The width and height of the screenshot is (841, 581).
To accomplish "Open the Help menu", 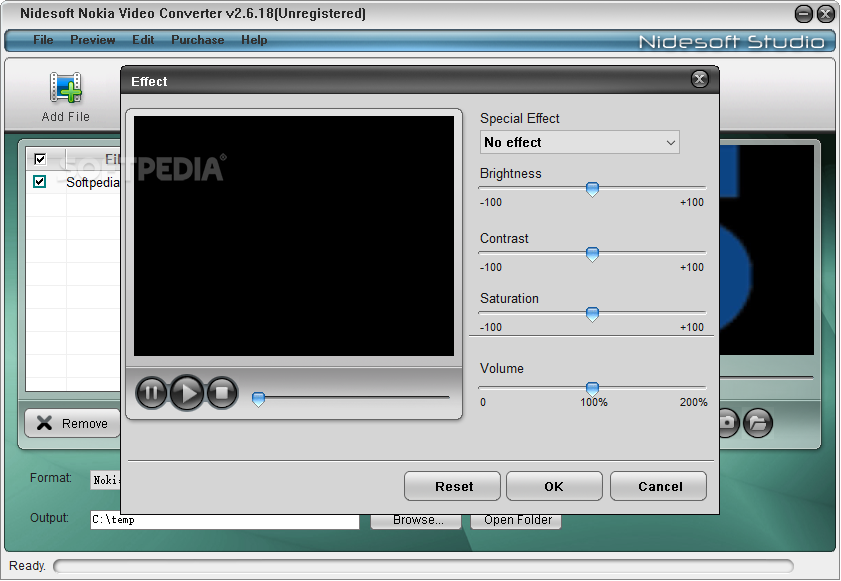I will pos(254,40).
